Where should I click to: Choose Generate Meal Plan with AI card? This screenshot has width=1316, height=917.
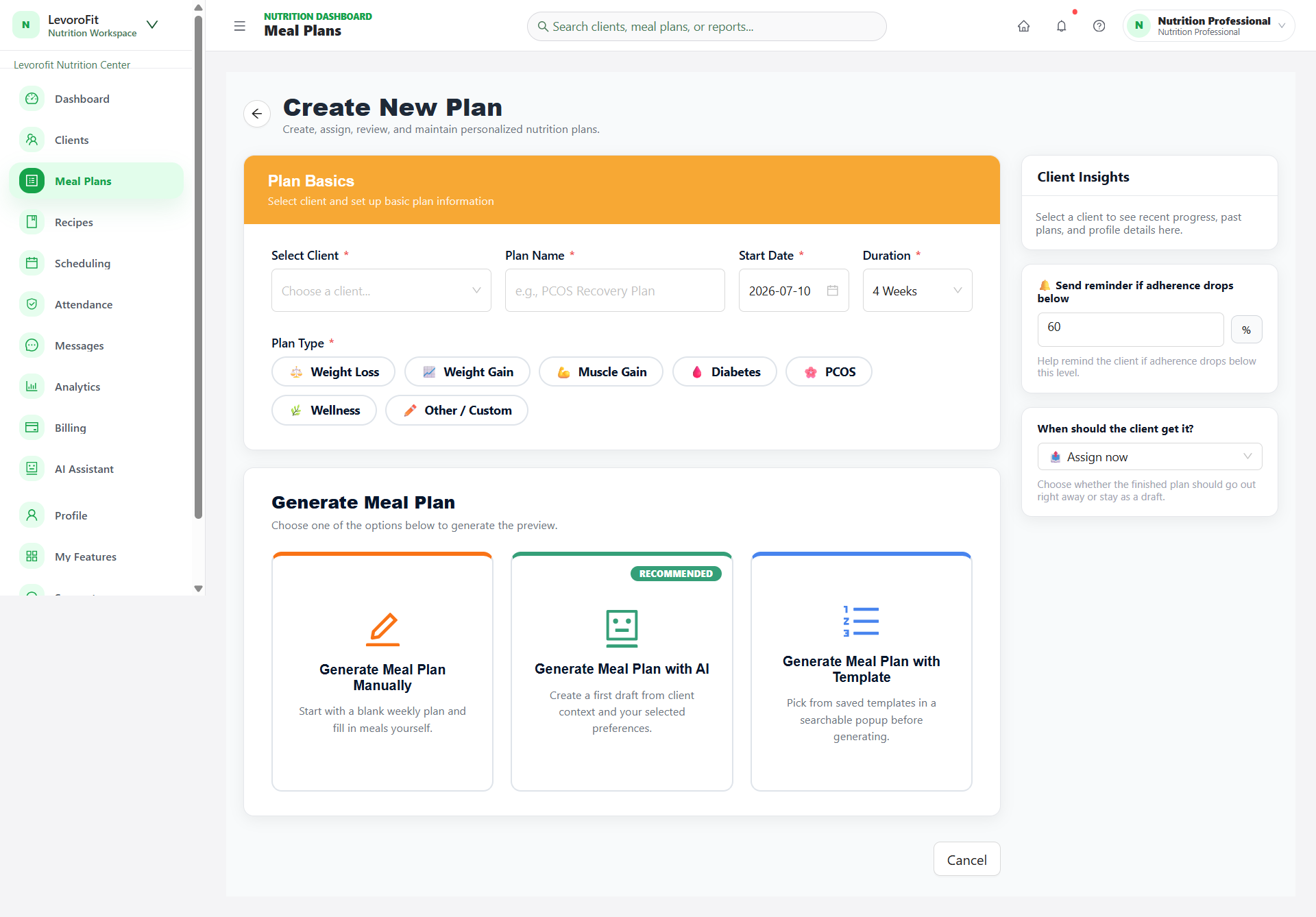[x=622, y=672]
